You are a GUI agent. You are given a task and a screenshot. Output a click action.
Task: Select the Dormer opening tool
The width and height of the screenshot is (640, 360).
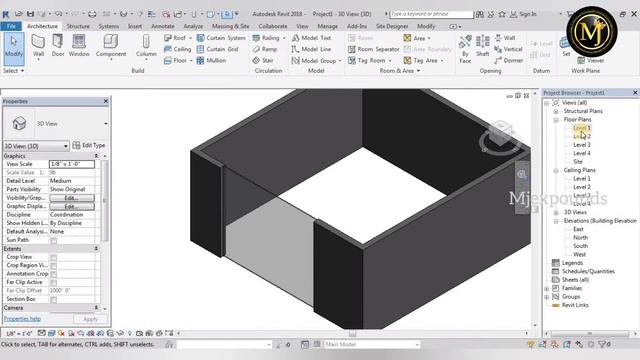coord(508,60)
